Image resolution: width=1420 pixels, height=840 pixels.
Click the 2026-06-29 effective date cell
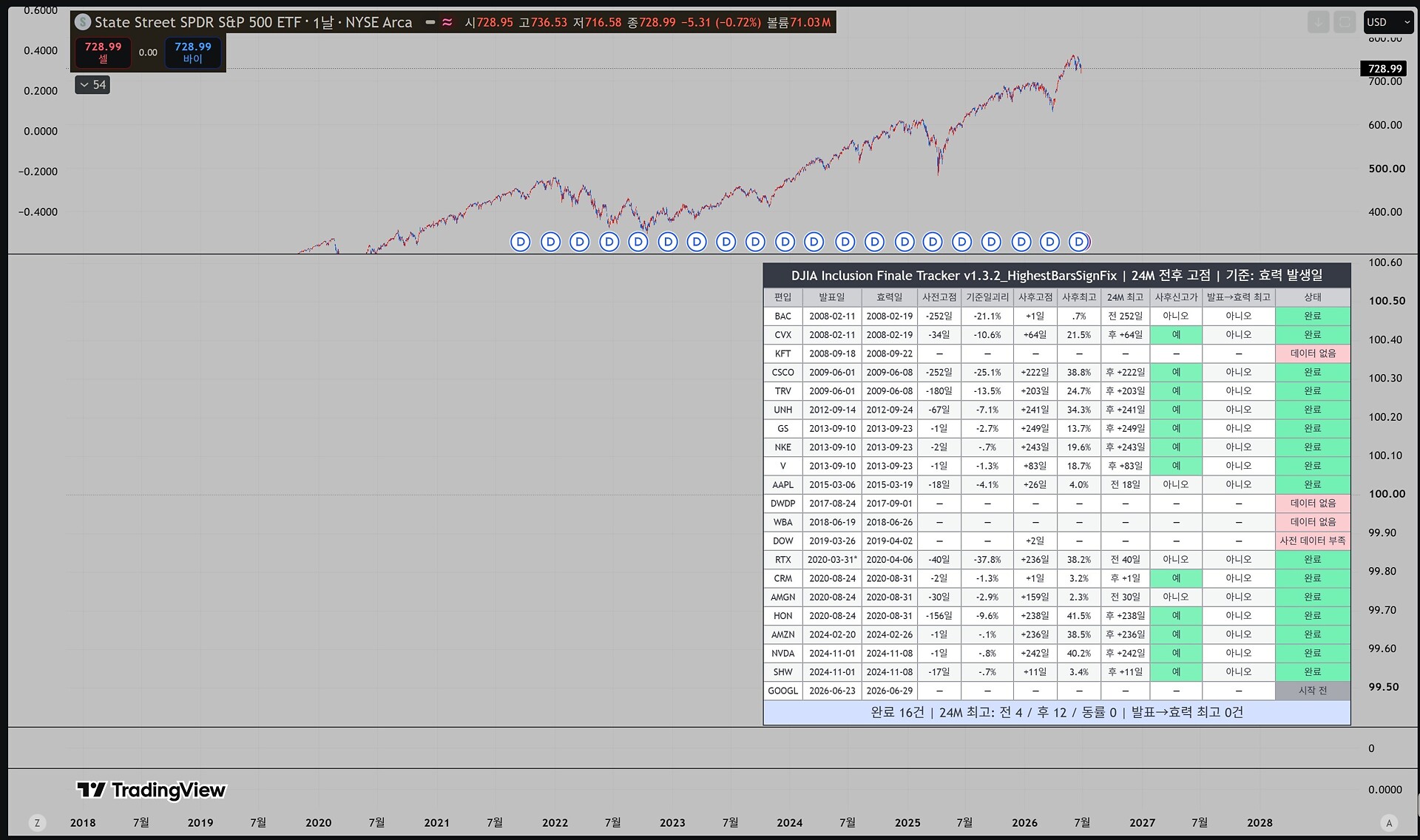(890, 691)
